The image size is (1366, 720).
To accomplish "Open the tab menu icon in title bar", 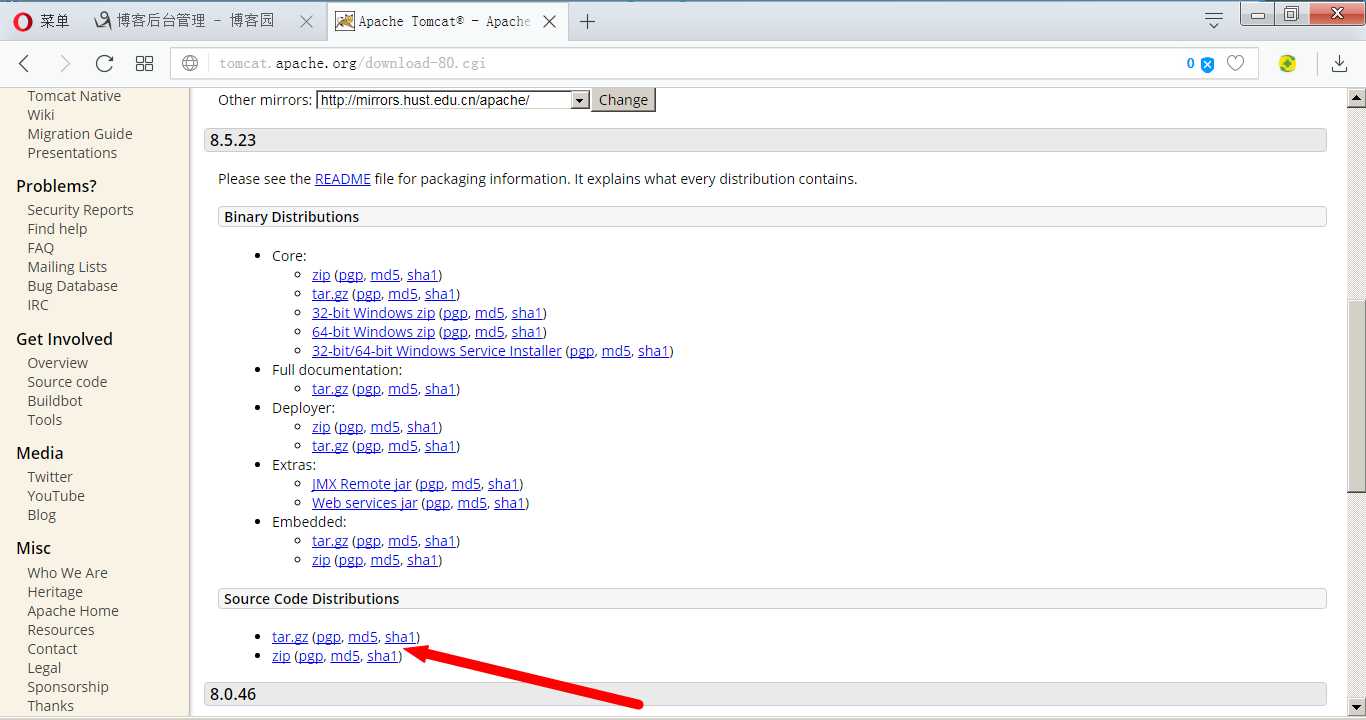I will pos(1214,20).
